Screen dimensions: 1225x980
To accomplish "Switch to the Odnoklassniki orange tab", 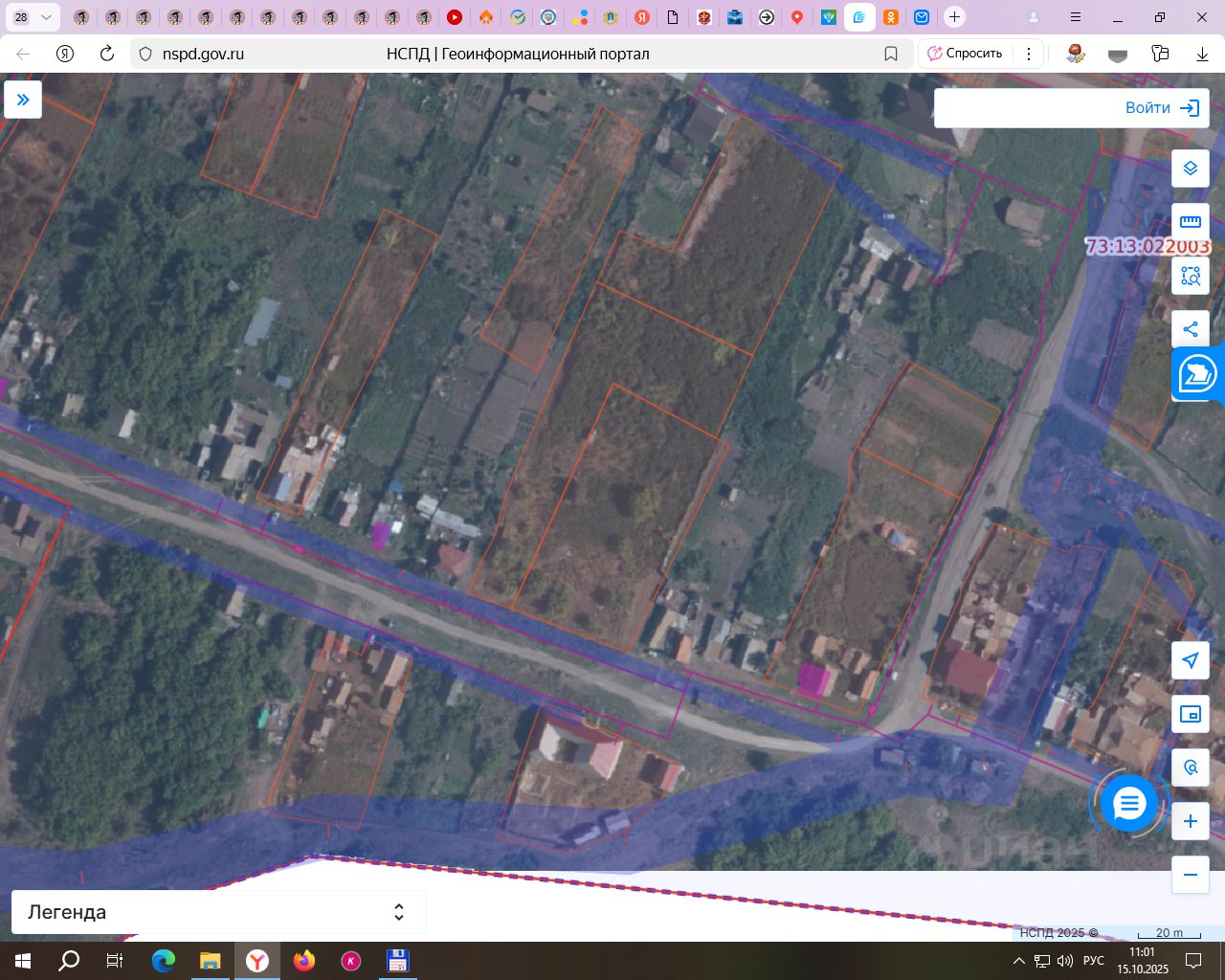I will click(890, 17).
